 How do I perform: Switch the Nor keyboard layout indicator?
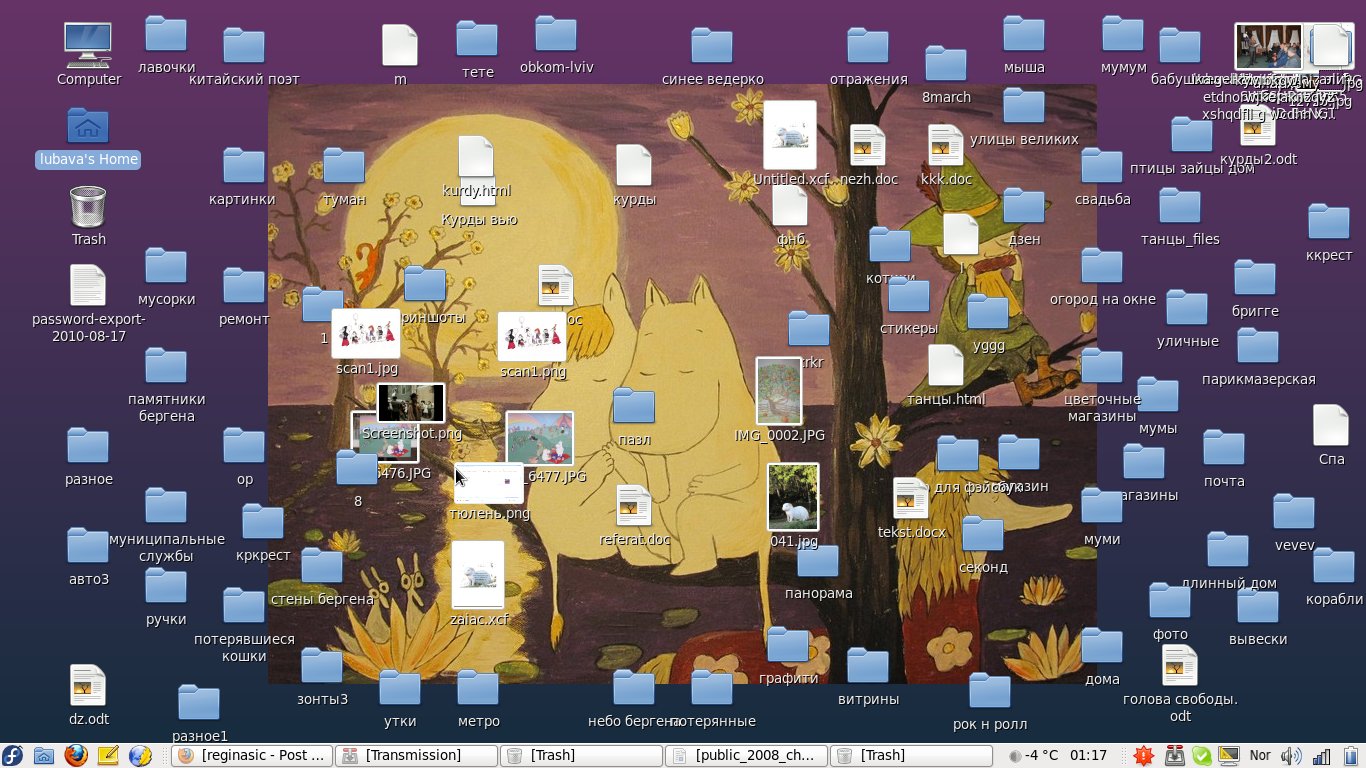point(1260,756)
